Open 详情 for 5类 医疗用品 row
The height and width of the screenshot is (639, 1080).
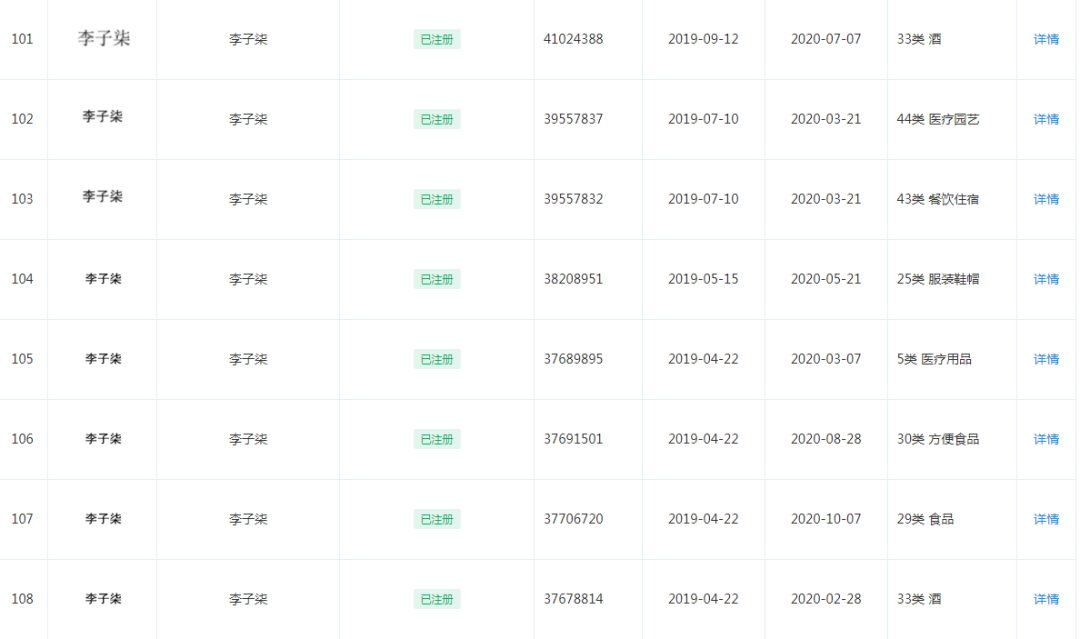pos(1046,359)
